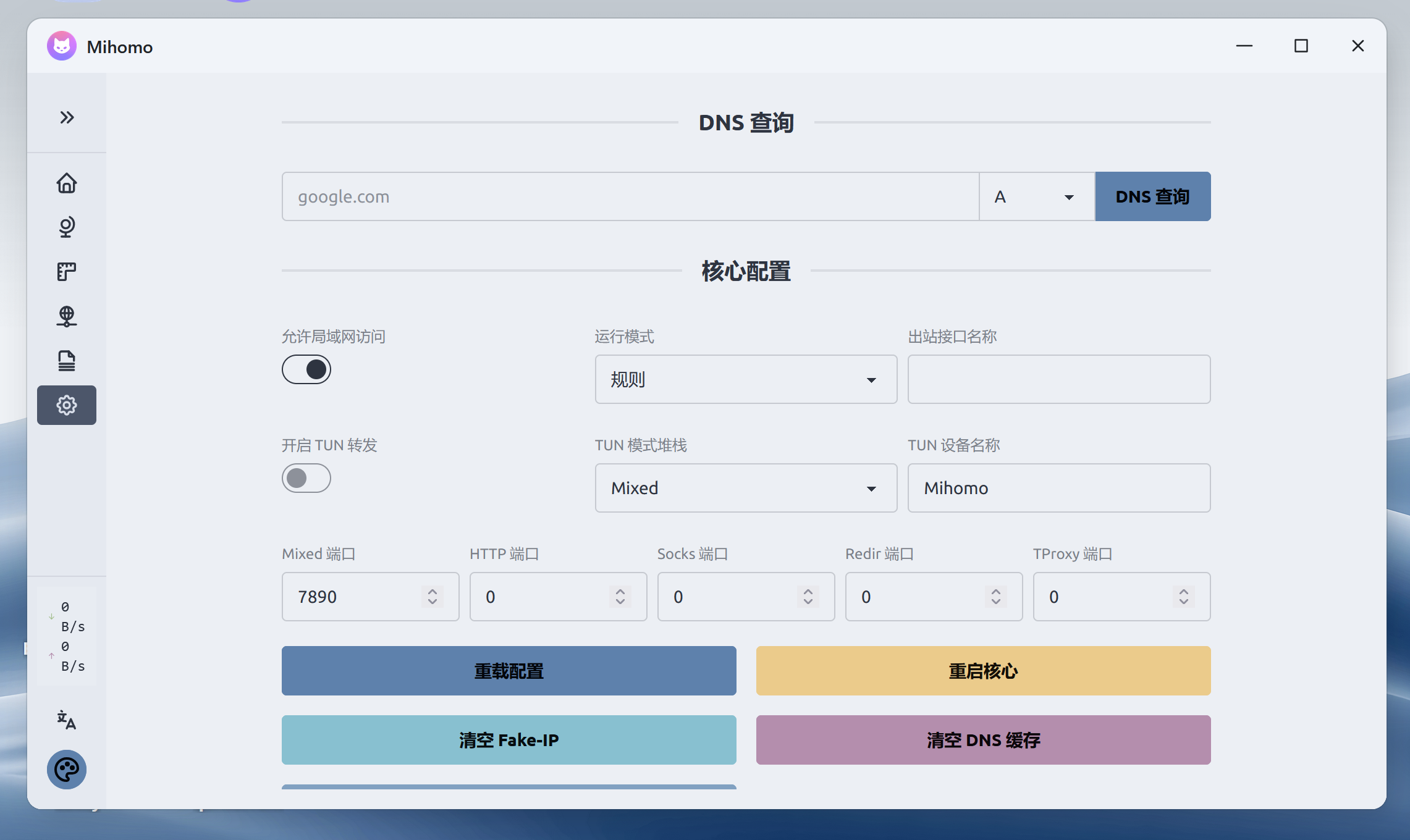Open the theme palette icon
This screenshot has width=1410, height=840.
pyautogui.click(x=67, y=770)
